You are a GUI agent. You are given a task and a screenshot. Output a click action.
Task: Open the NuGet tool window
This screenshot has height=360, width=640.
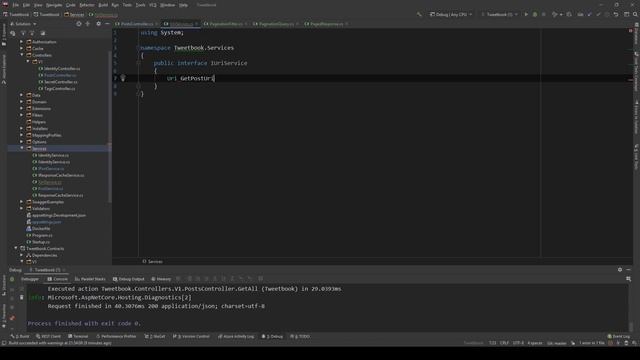click(x=155, y=336)
